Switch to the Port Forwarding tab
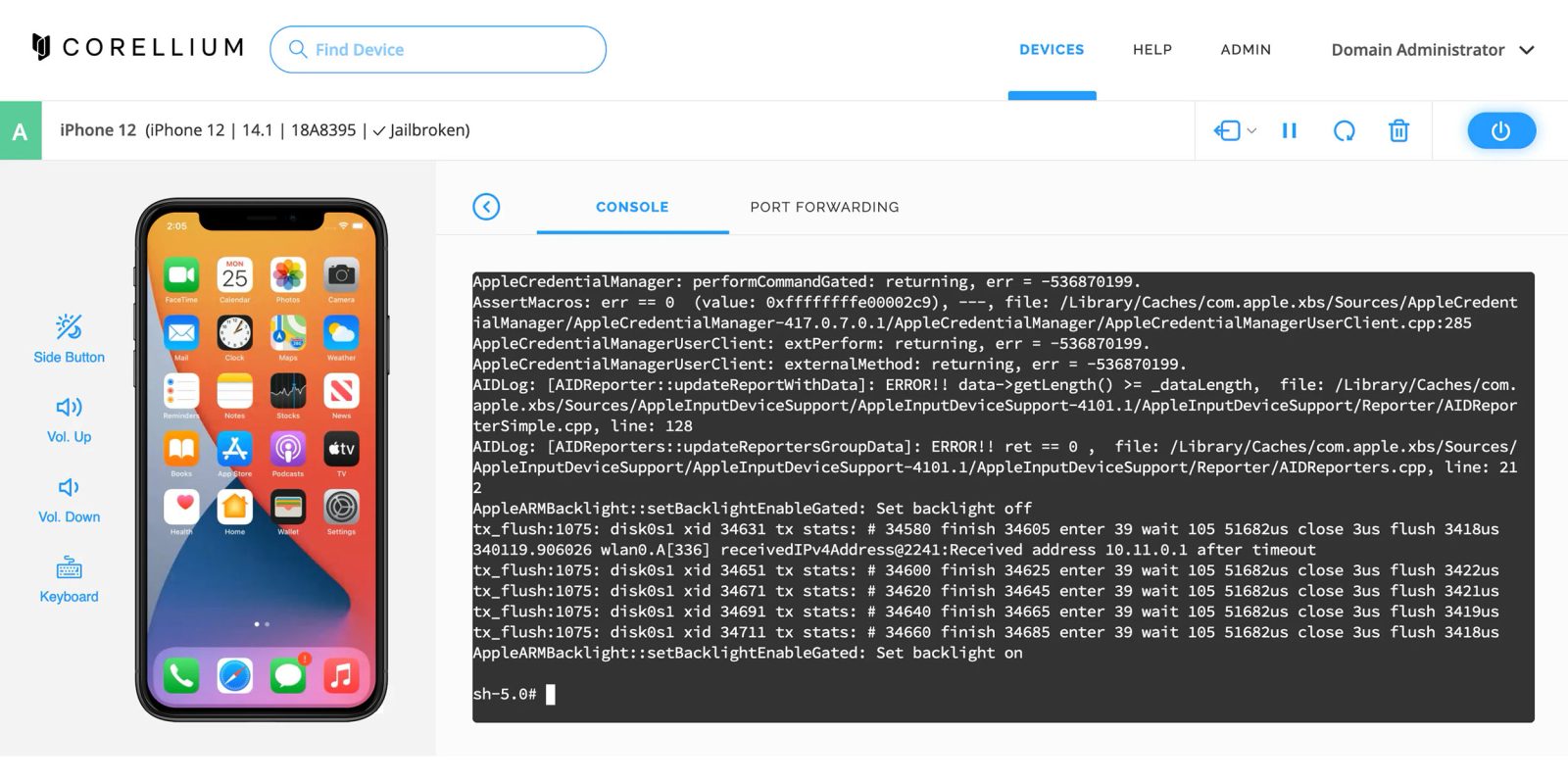This screenshot has height=784, width=1568. (824, 207)
